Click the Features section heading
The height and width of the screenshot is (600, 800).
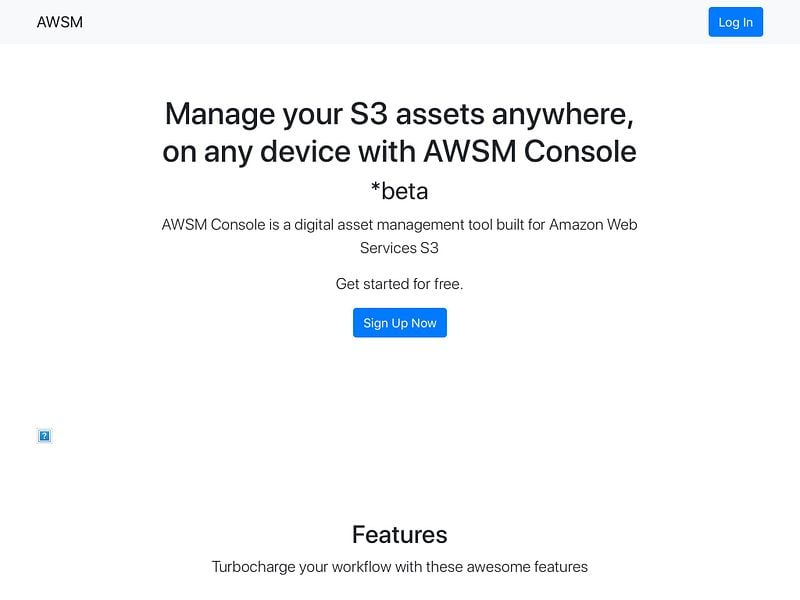point(399,535)
